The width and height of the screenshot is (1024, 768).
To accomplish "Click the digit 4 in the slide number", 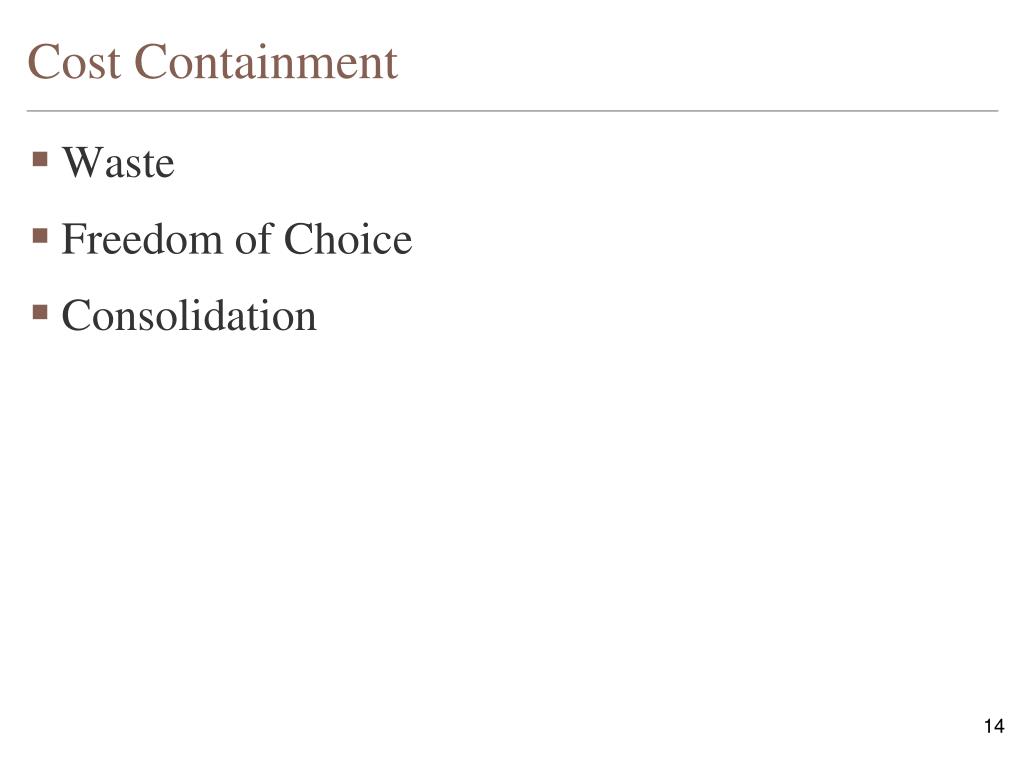I will [x=999, y=726].
